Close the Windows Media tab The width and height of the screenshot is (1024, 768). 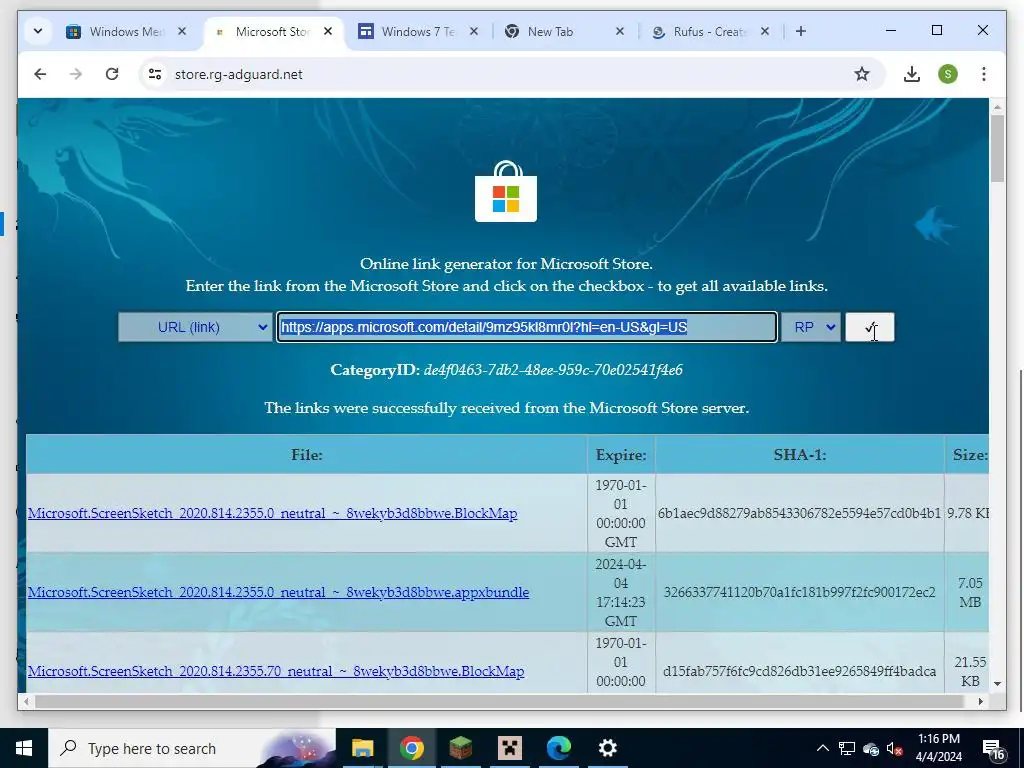click(182, 31)
